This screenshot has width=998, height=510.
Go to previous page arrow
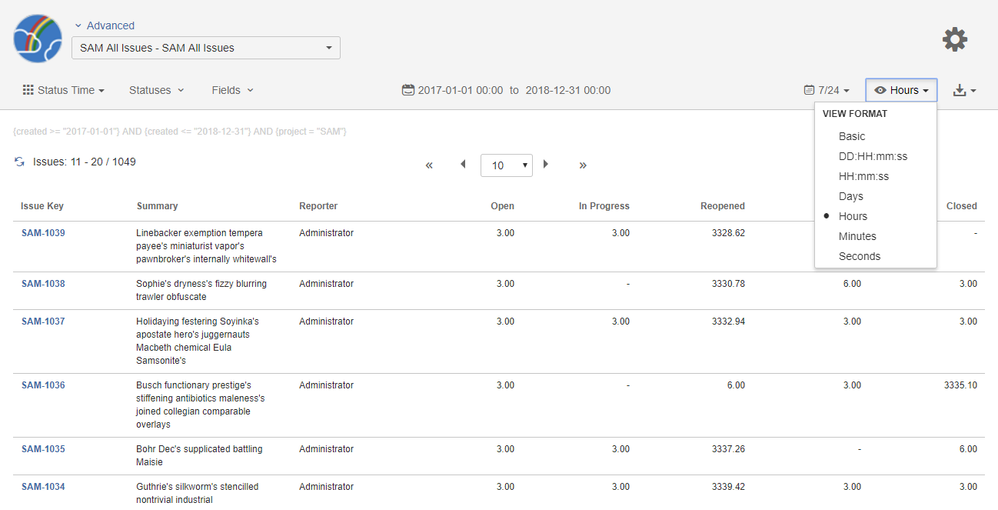pos(463,164)
